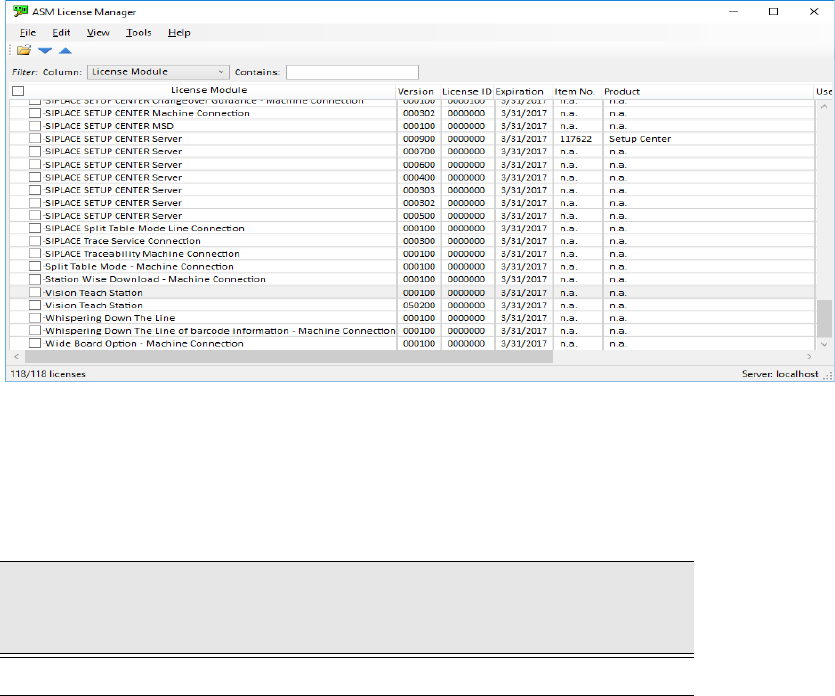The height and width of the screenshot is (696, 835).
Task: Click version 000303 cell
Action: pyautogui.click(x=419, y=190)
